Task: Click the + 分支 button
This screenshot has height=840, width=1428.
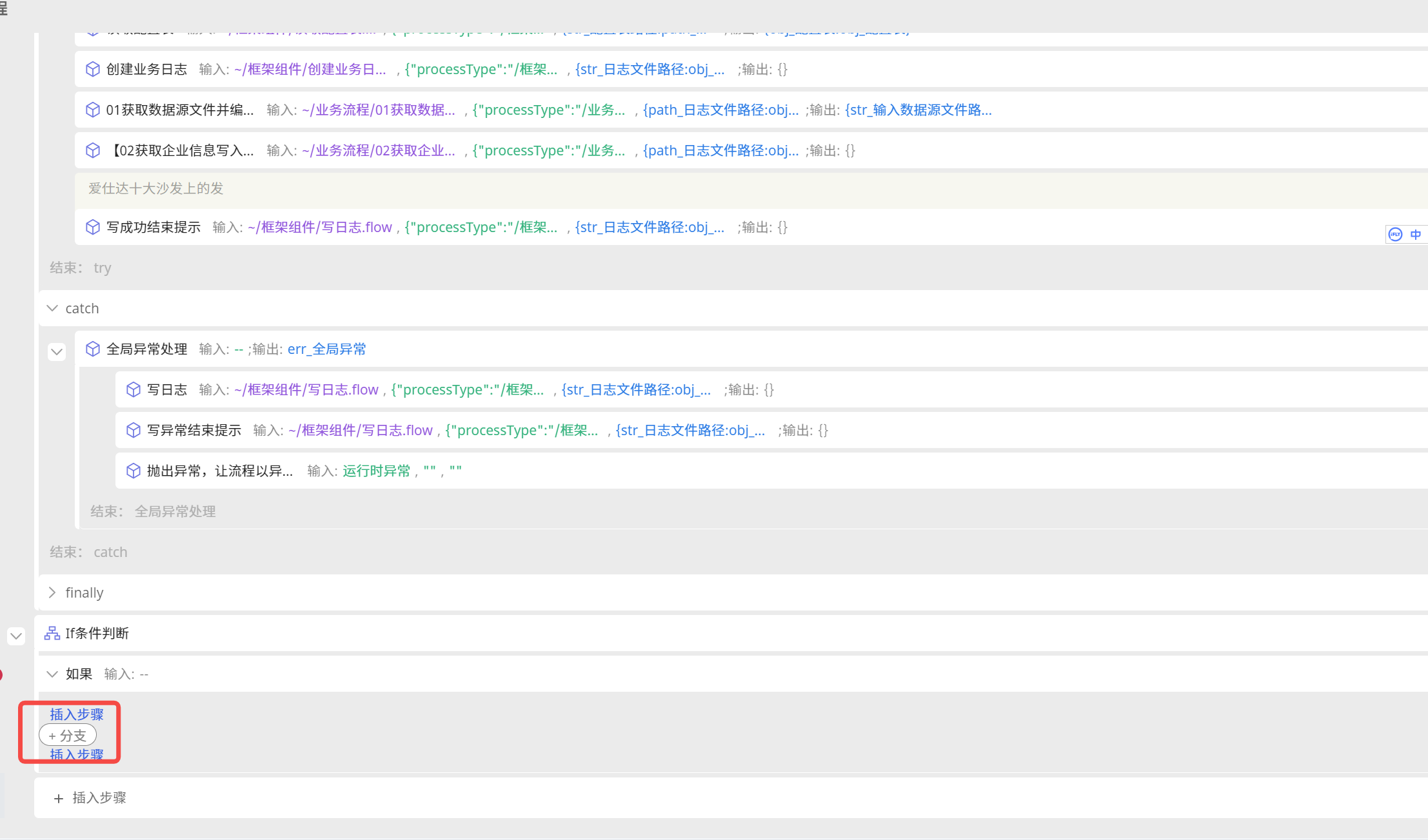Action: 68,736
